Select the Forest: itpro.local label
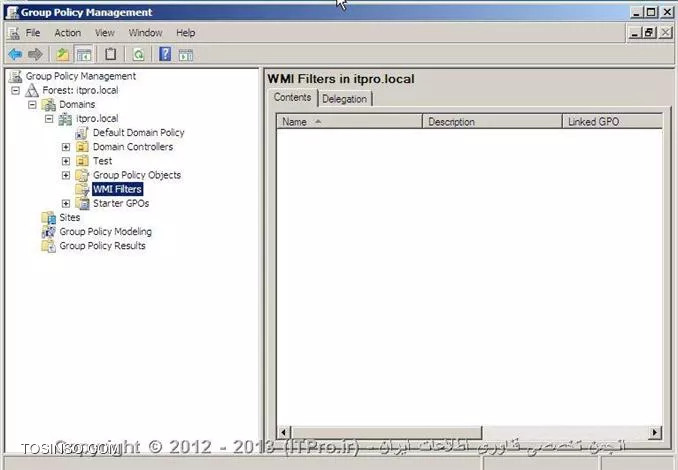The image size is (678, 470). click(80, 90)
